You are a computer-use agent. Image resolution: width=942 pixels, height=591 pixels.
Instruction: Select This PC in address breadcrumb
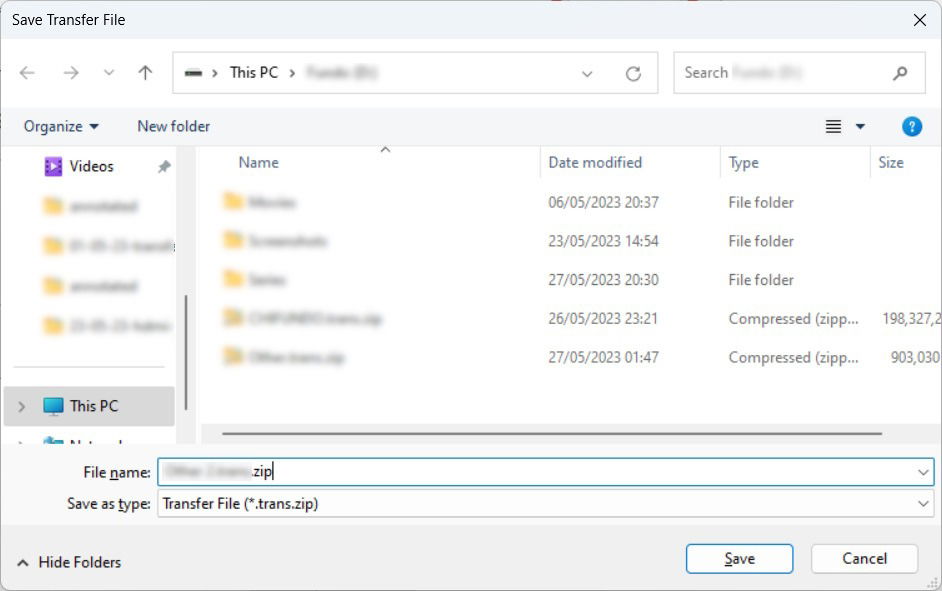click(x=254, y=73)
